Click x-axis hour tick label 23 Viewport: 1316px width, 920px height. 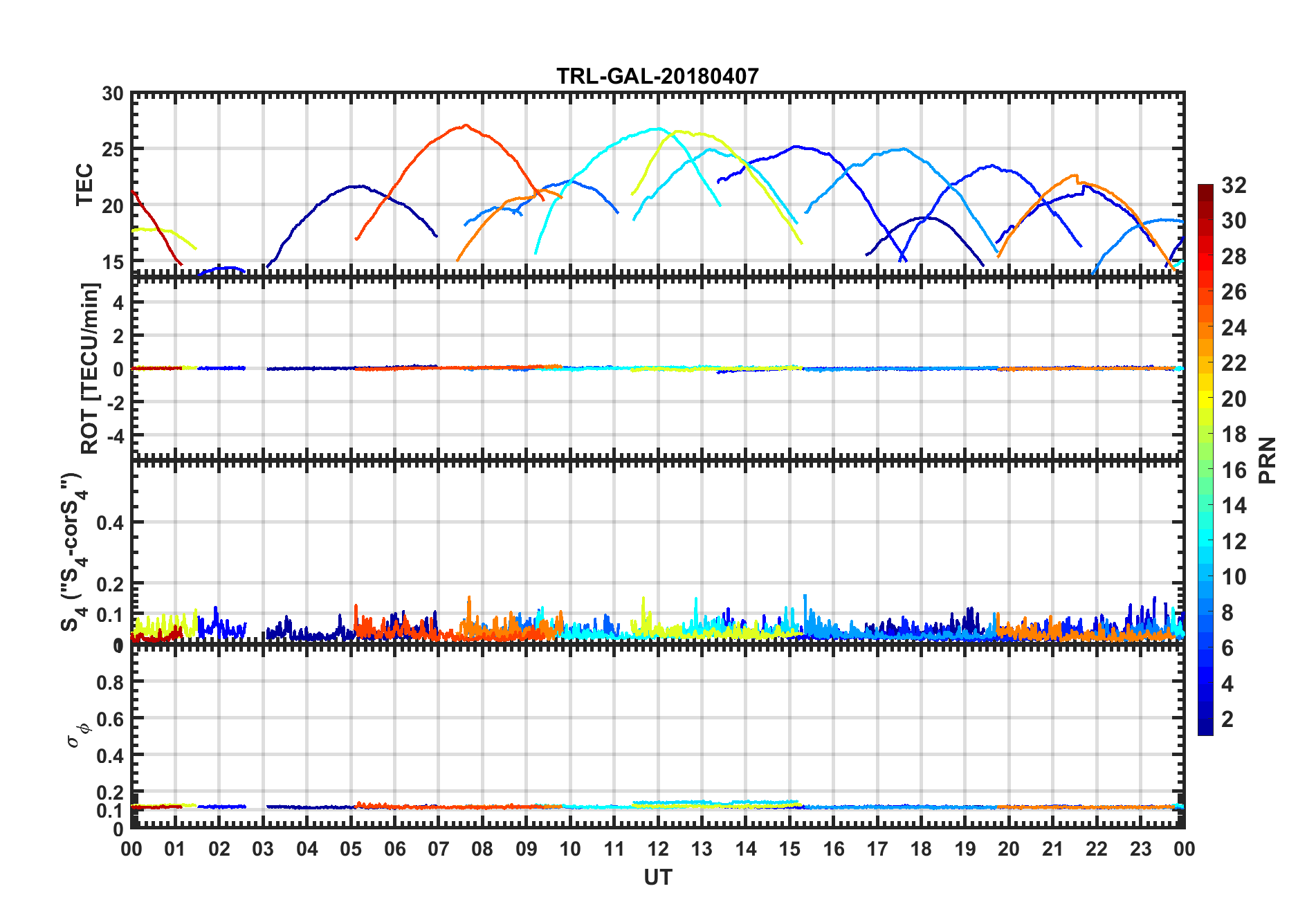tap(1141, 849)
